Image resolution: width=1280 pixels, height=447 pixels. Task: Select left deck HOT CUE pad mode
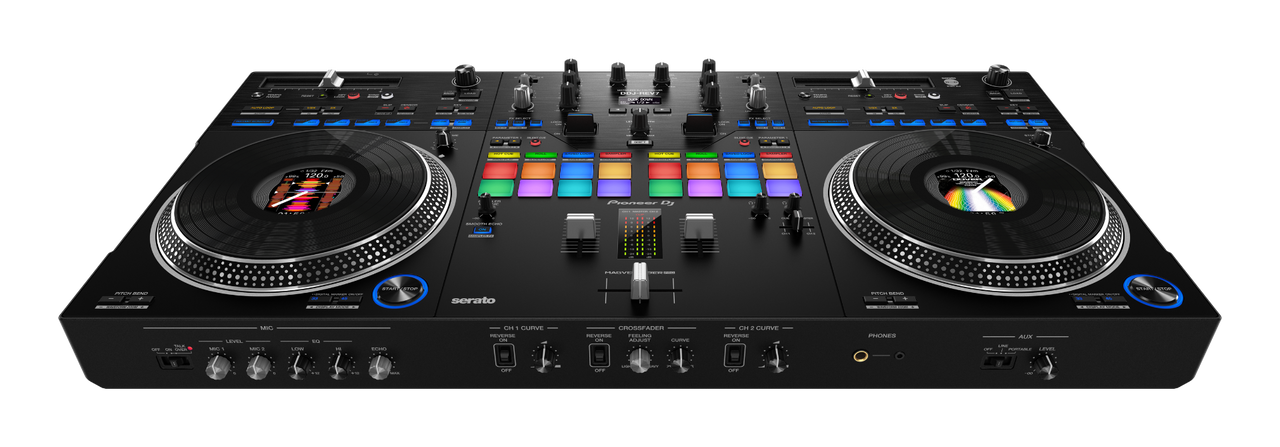[503, 155]
